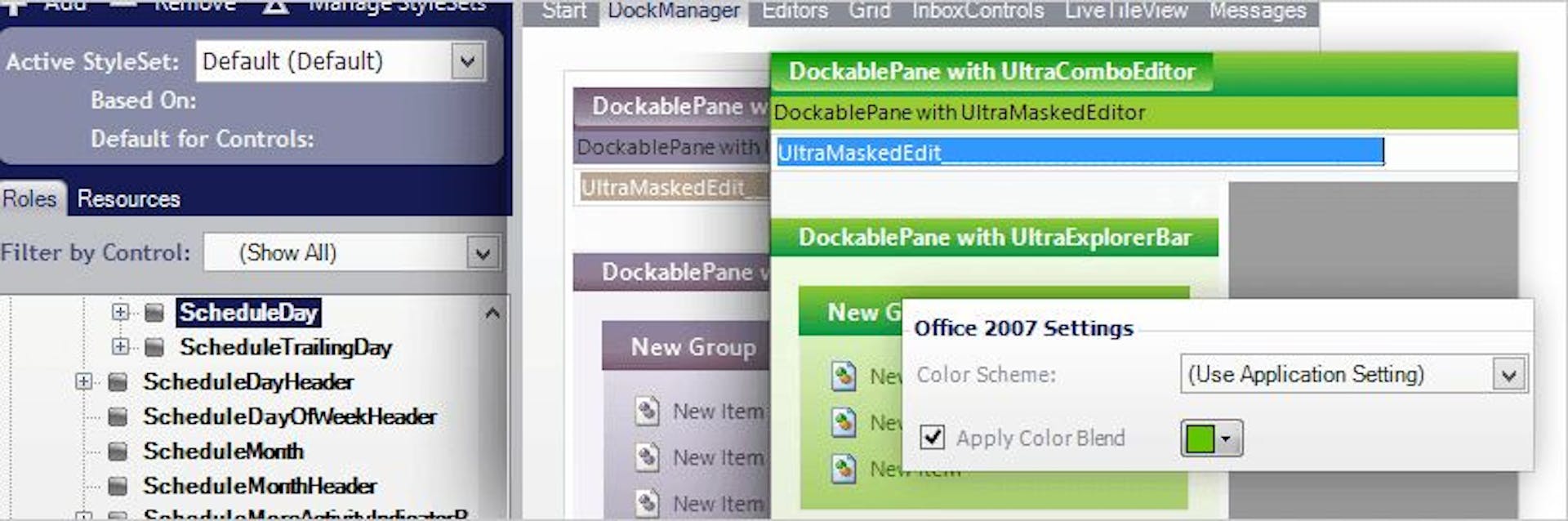Click first item icon in green explorer bar
The width and height of the screenshot is (1568, 521).
pyautogui.click(x=844, y=376)
